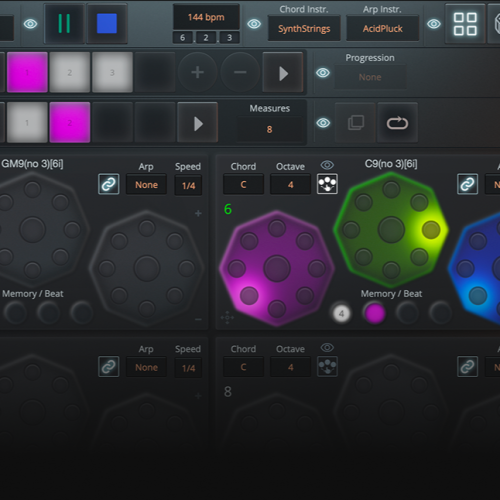Click the dice randomize icon in C9 panel
The image size is (500, 500).
pos(327,184)
